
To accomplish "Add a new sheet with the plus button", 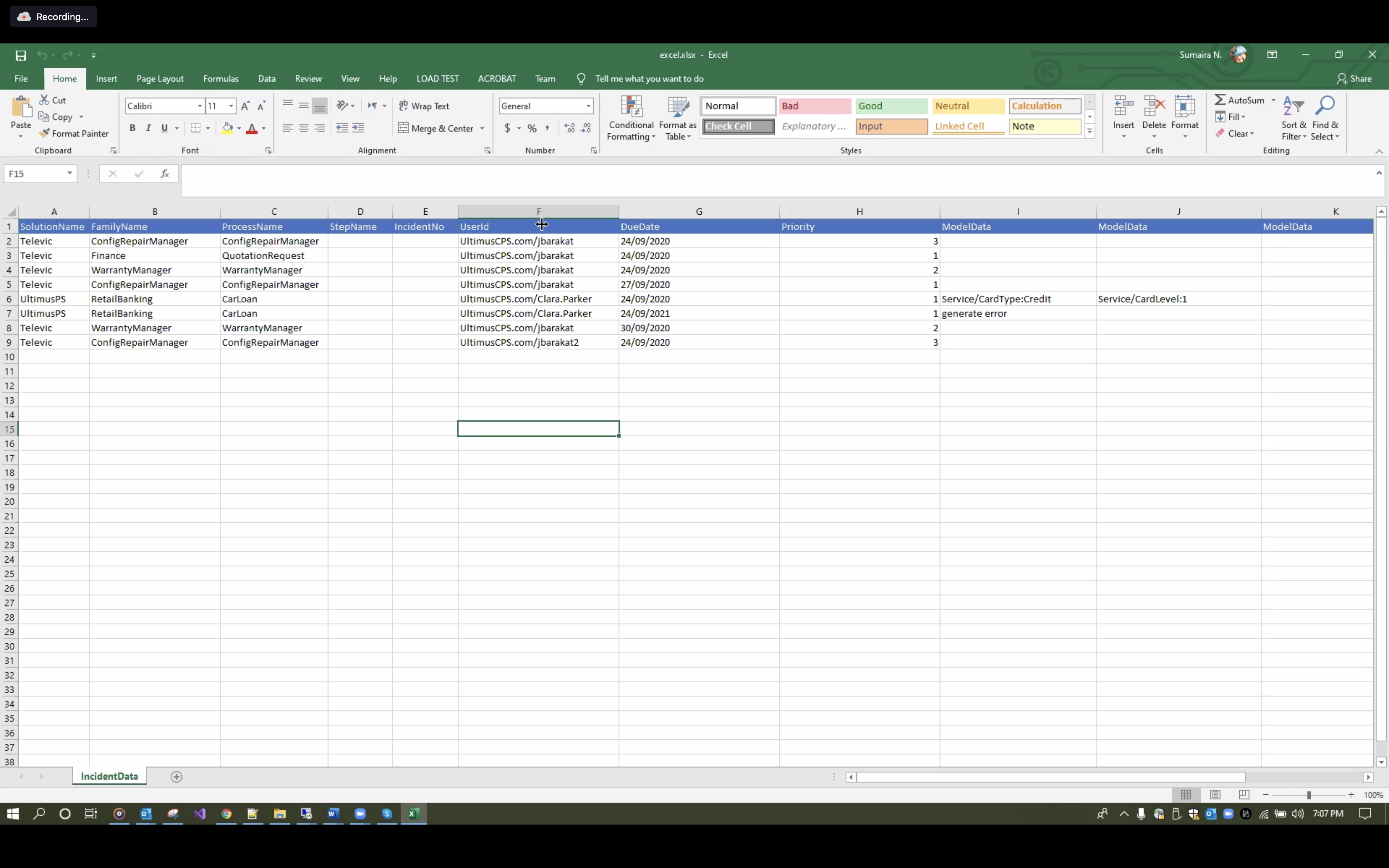I will (177, 777).
